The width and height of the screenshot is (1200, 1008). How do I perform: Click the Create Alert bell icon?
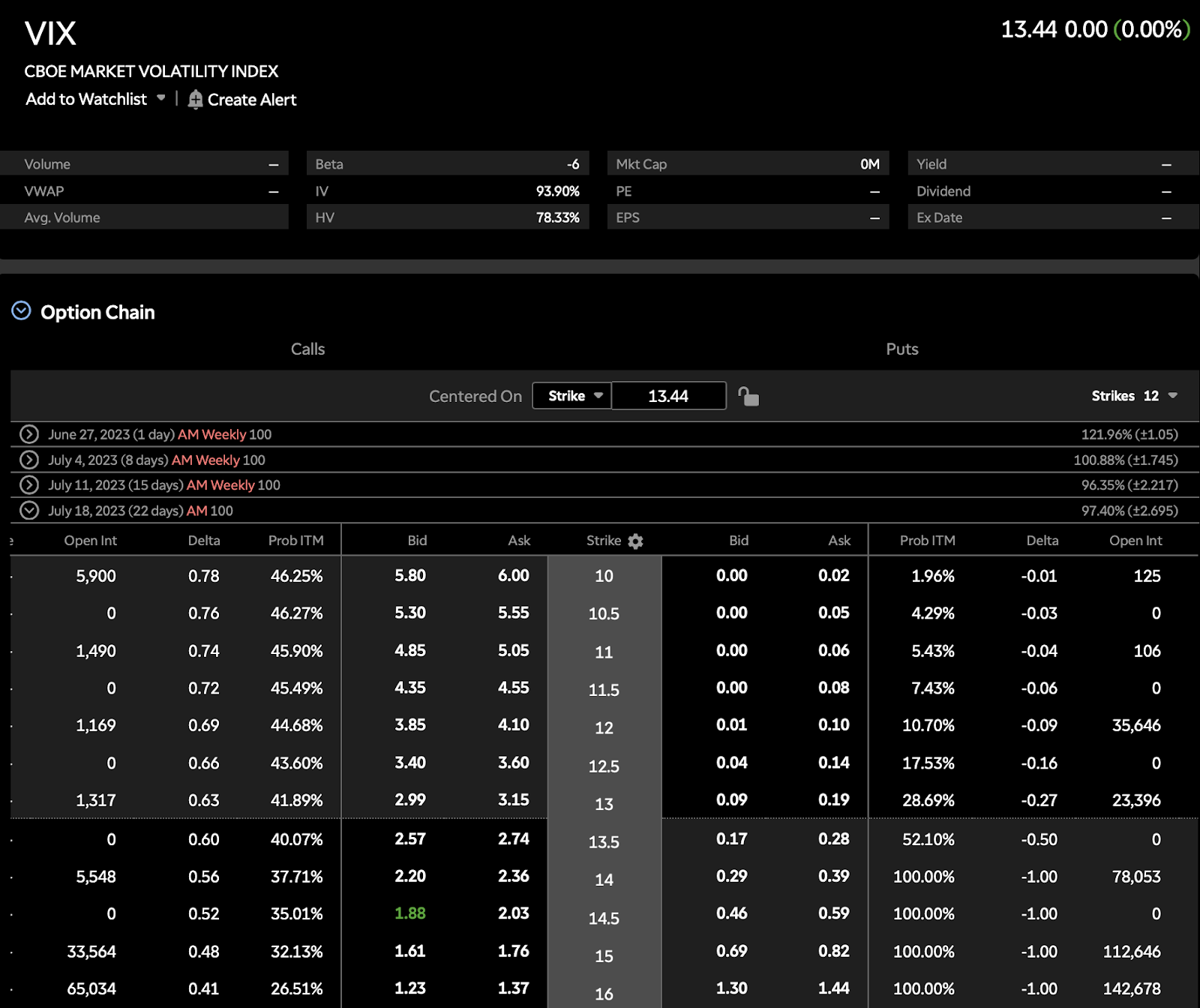[195, 100]
